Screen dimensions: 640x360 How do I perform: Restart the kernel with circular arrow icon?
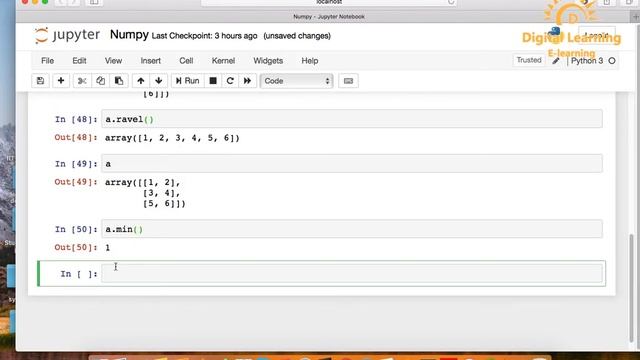click(x=230, y=81)
